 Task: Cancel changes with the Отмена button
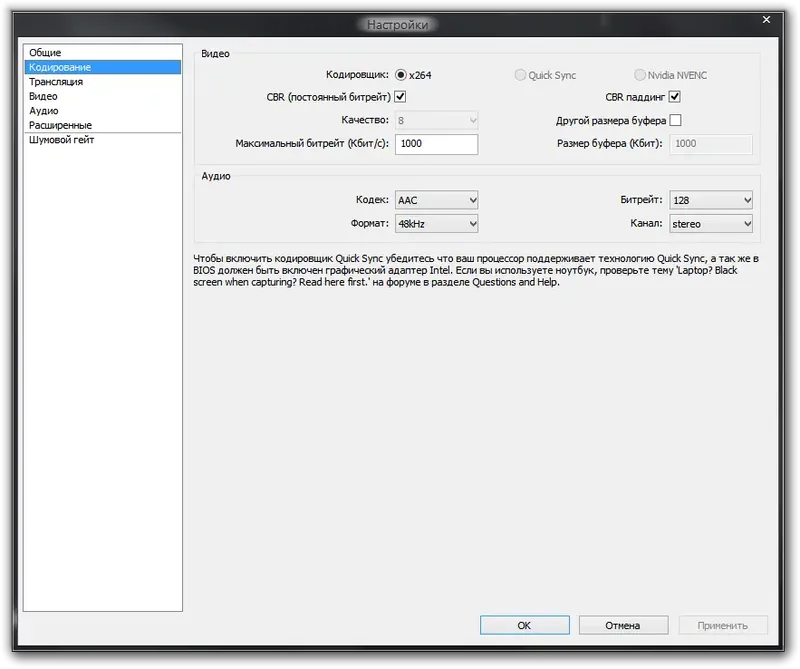tap(623, 625)
